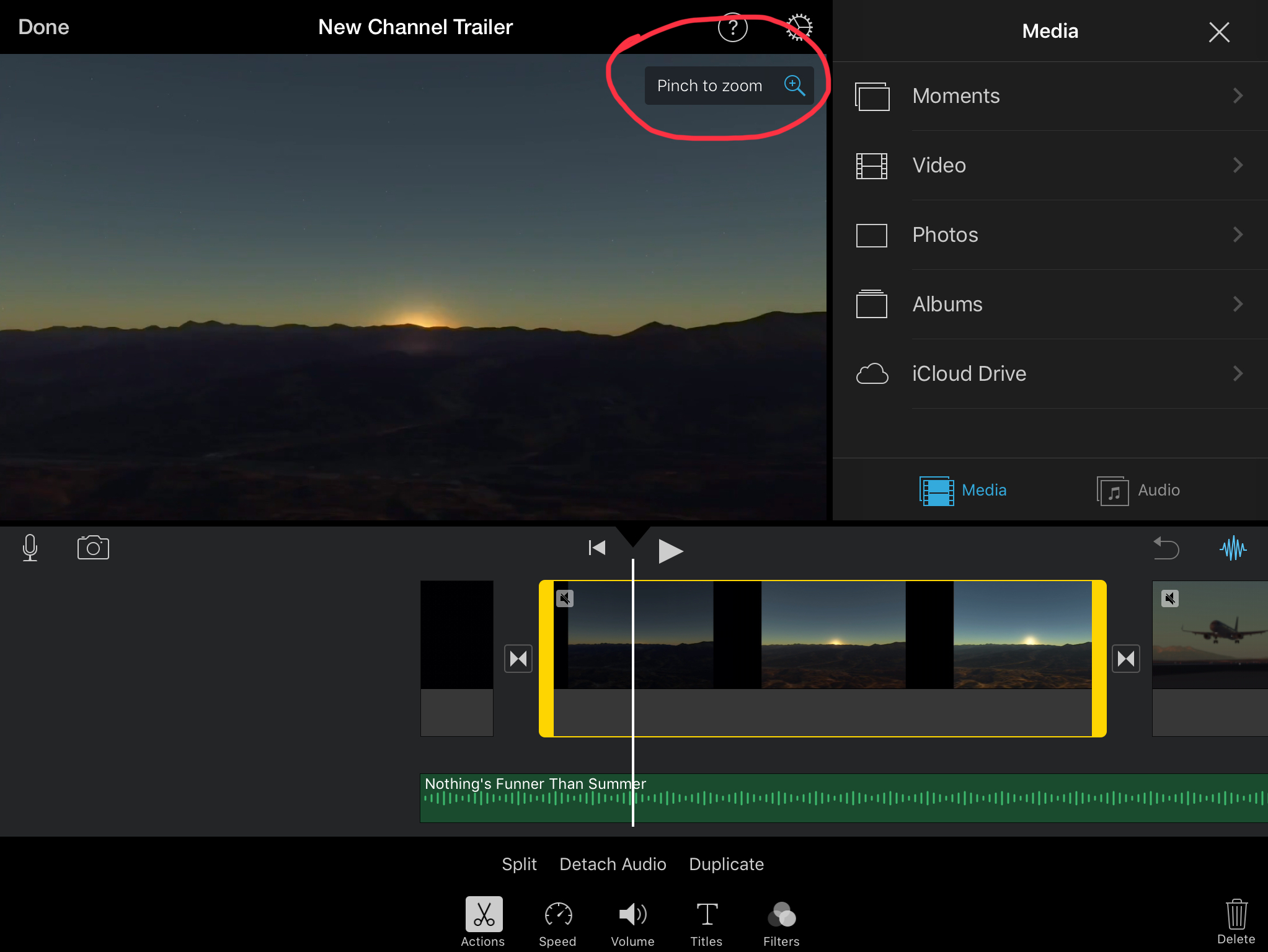Toggle mute badge on the airplane clip

pyautogui.click(x=1169, y=598)
